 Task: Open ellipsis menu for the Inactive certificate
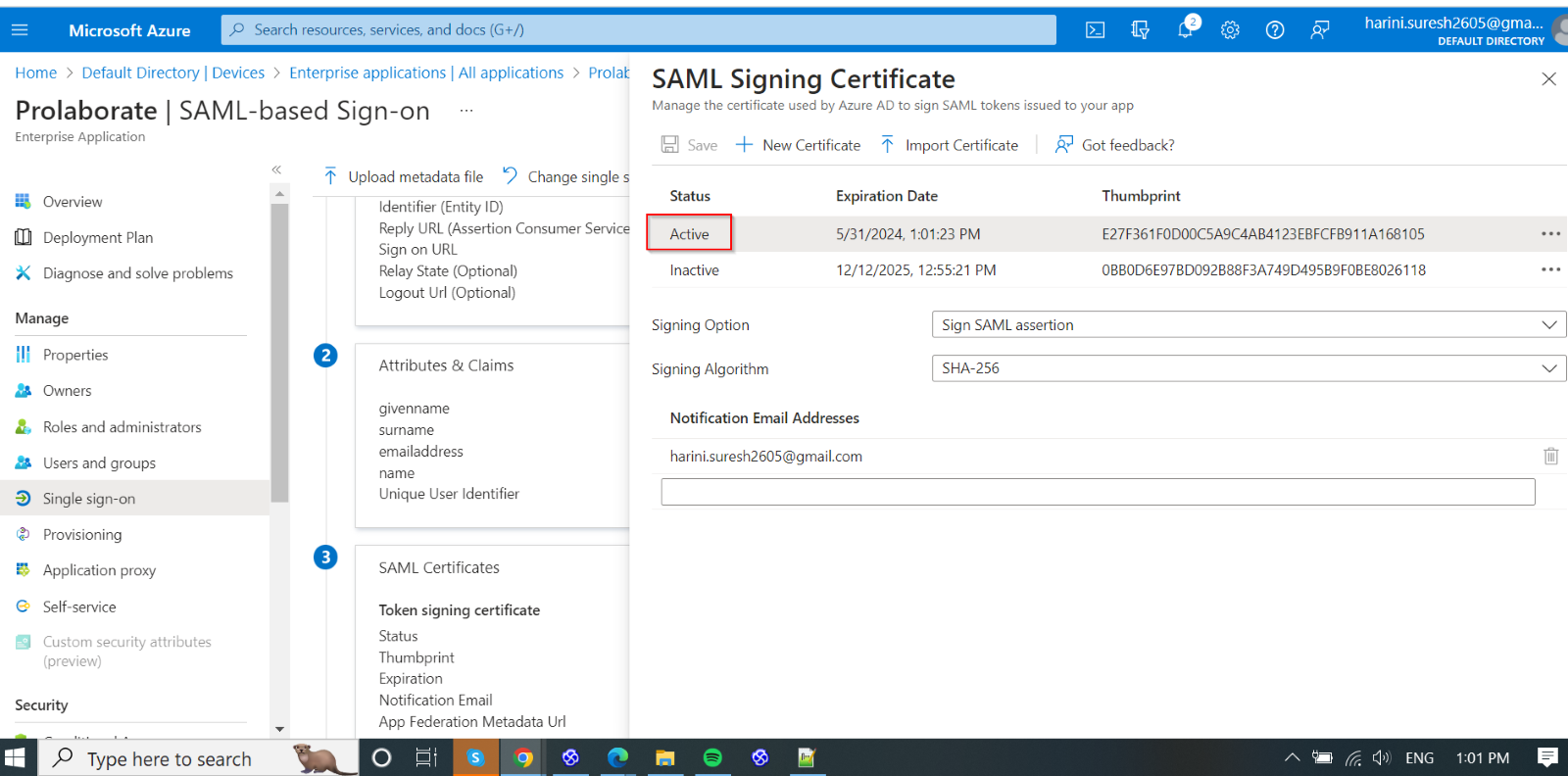1550,270
